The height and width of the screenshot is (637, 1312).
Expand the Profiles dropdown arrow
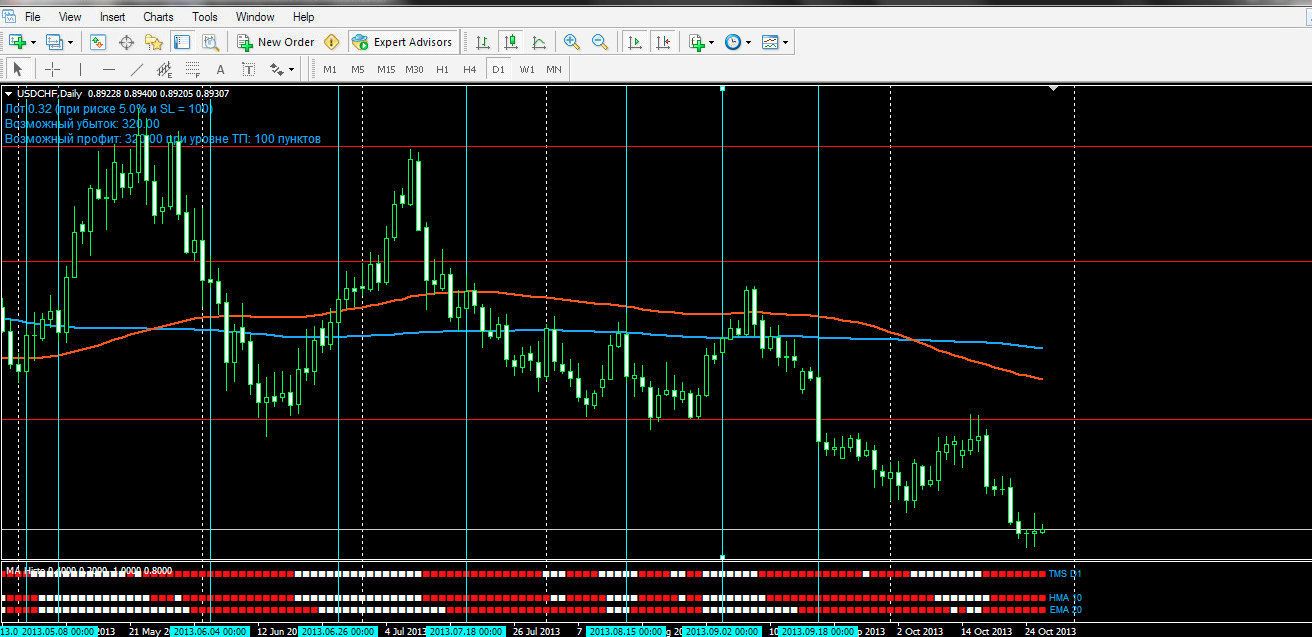tap(70, 43)
